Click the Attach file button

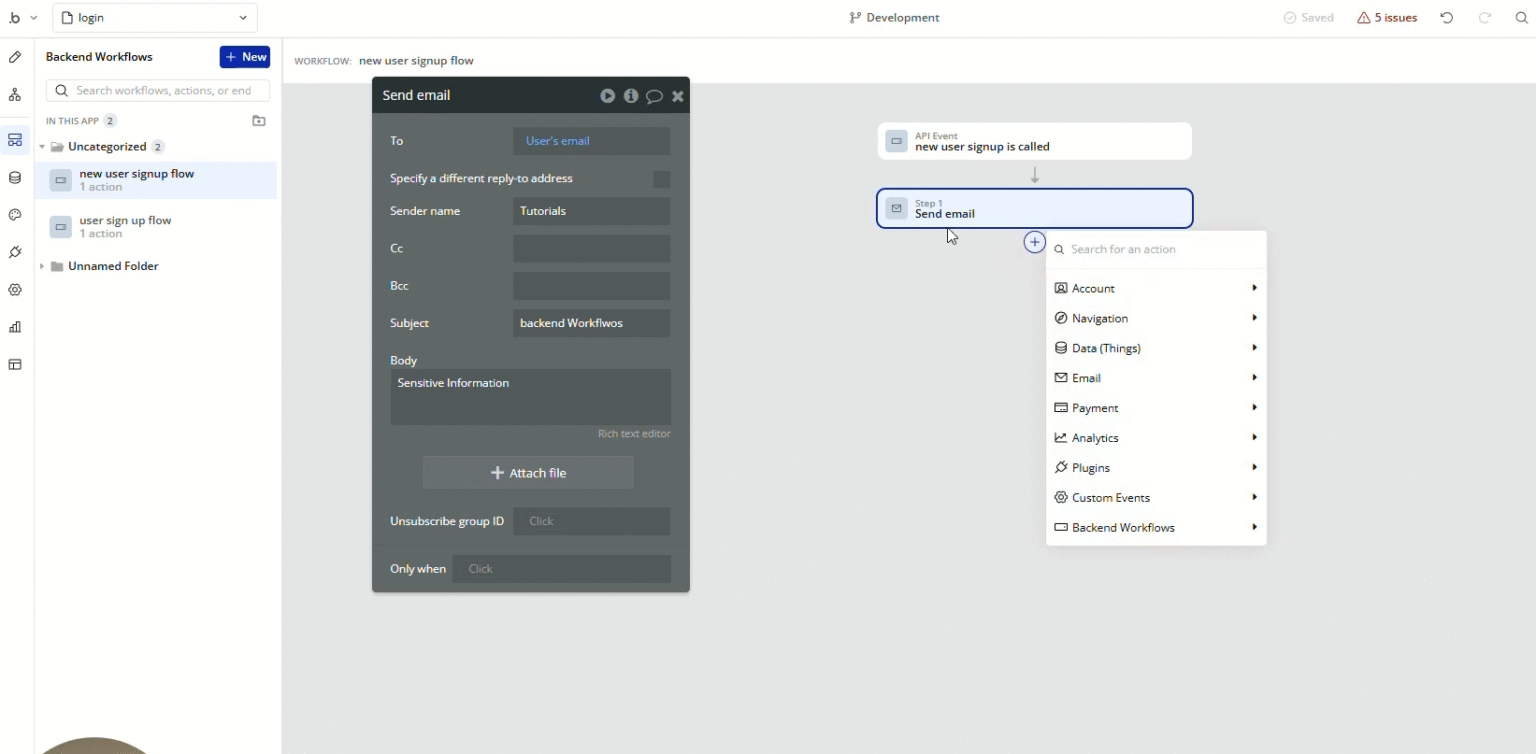pyautogui.click(x=528, y=472)
